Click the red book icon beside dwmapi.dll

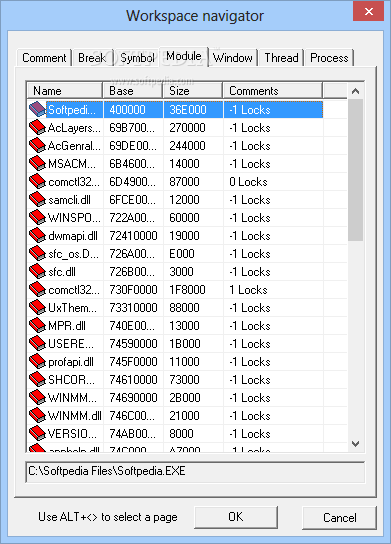37,236
